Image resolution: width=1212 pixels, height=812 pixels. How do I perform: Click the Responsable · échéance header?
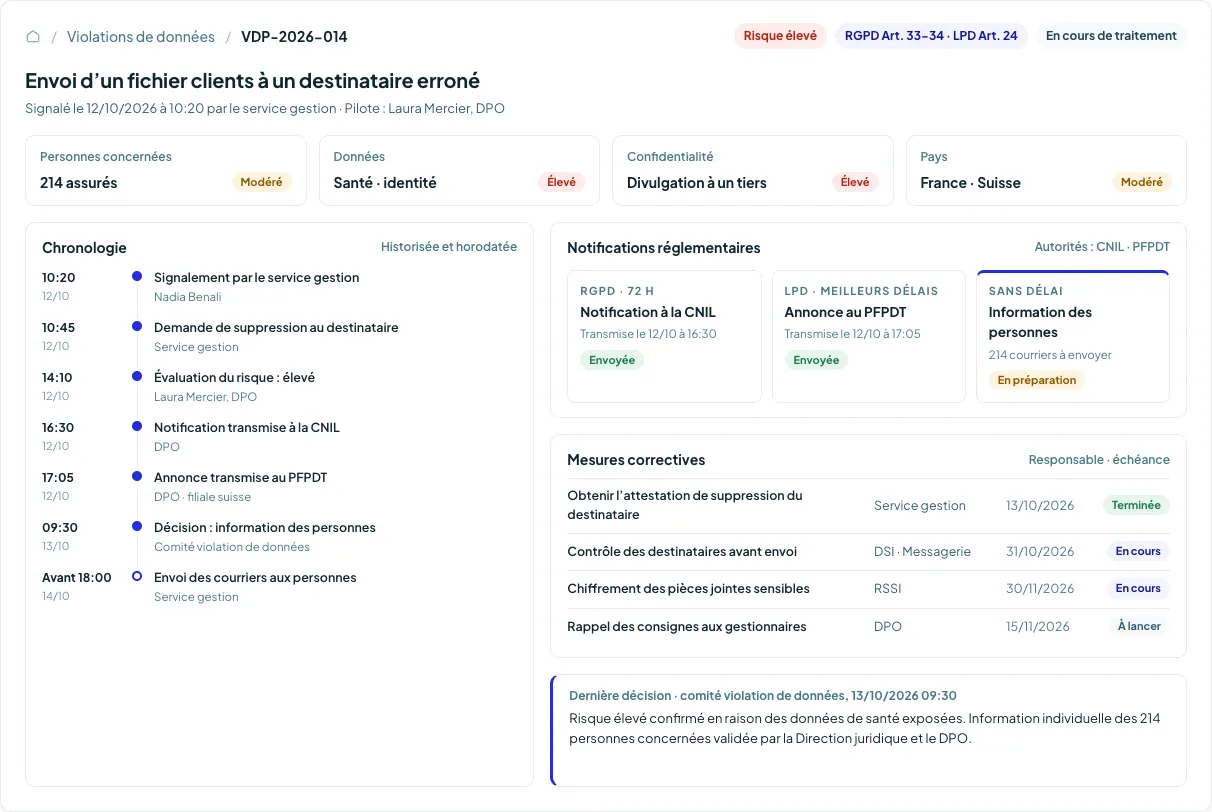(1099, 460)
